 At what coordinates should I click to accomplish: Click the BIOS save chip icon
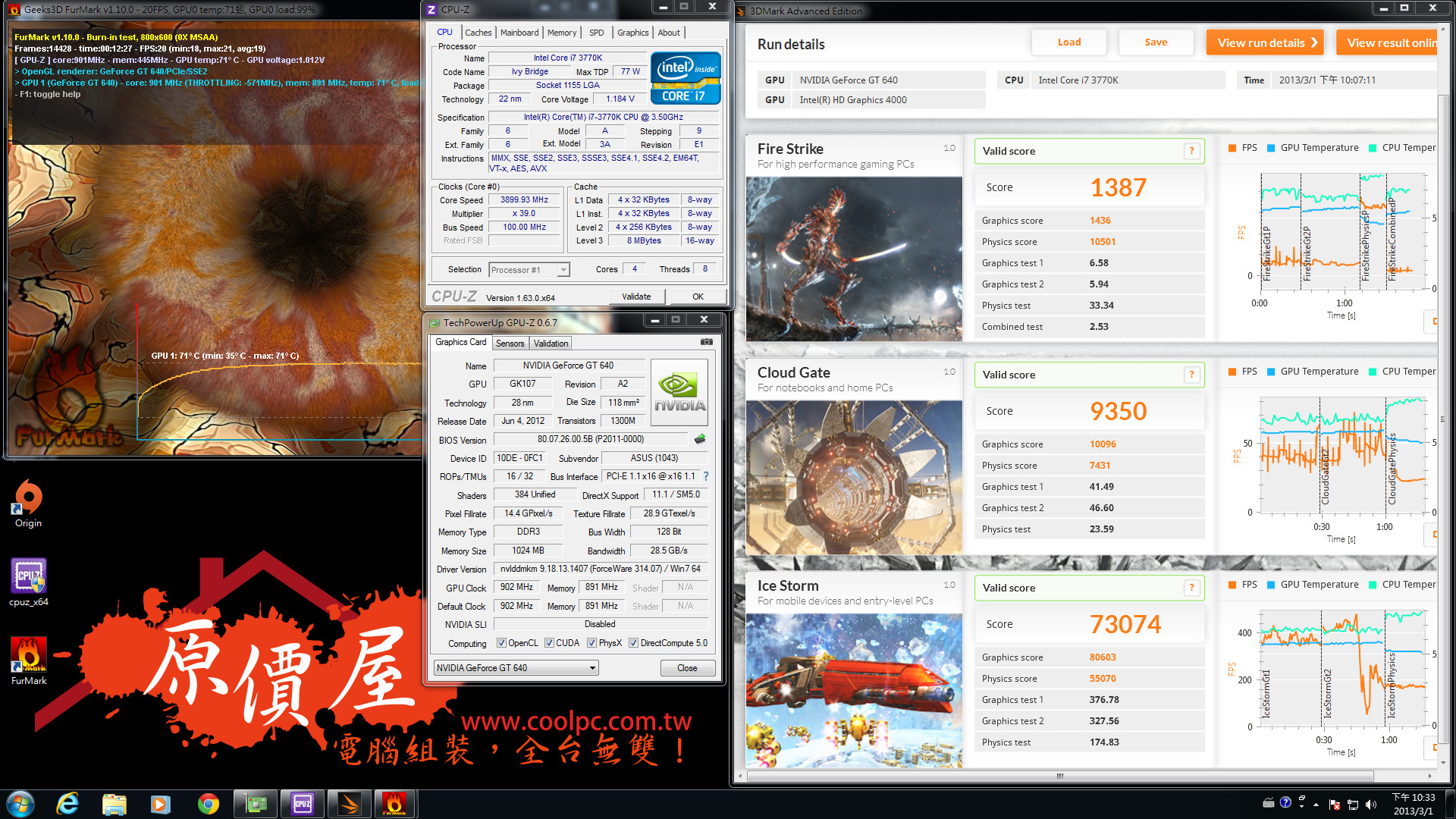[700, 439]
